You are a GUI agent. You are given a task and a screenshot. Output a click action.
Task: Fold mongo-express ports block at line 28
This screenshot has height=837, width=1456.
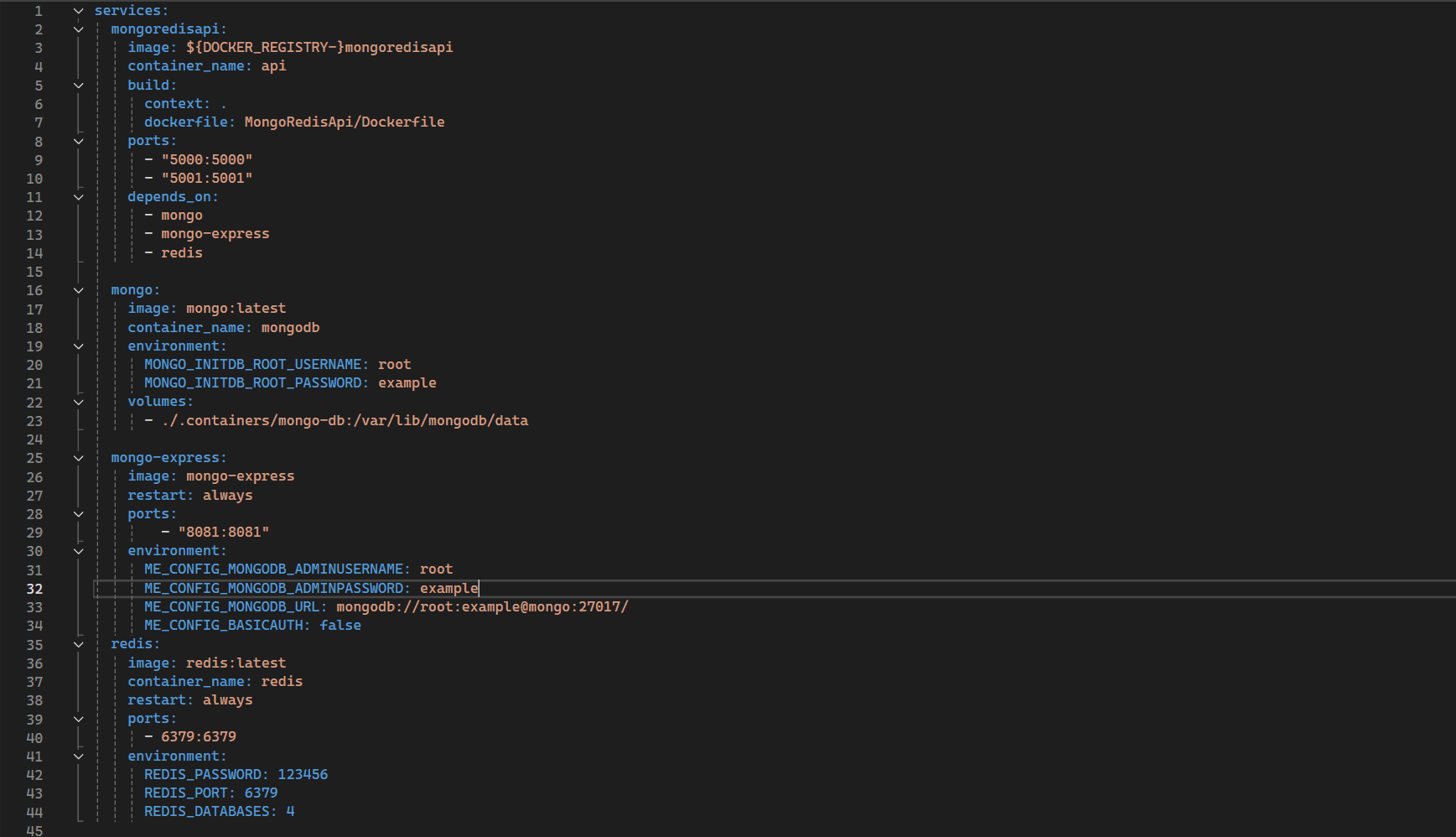[78, 514]
